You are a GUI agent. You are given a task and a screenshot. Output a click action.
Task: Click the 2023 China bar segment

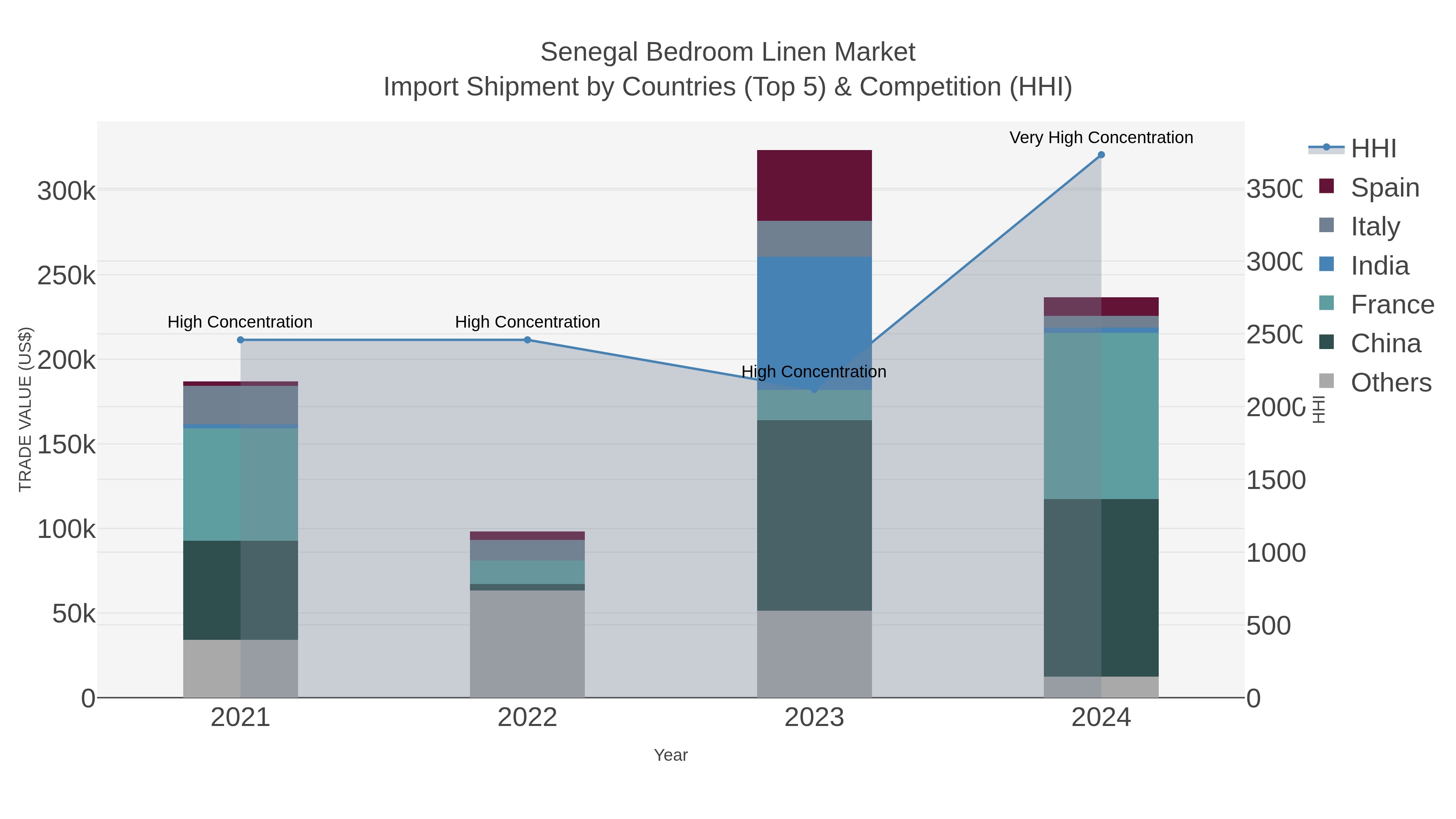click(815, 515)
